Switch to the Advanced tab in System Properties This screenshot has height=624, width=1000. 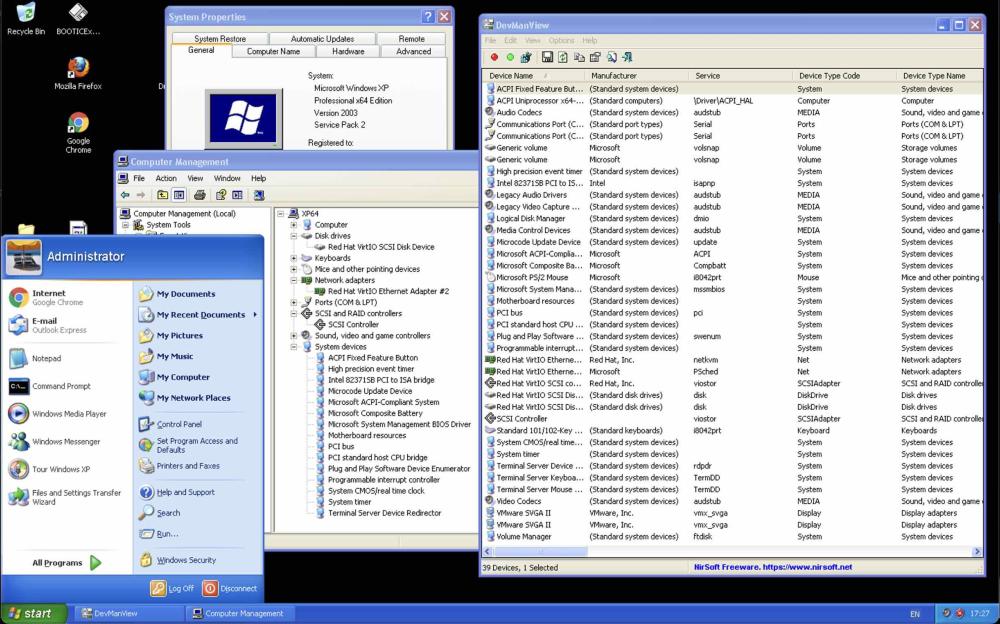pos(413,52)
